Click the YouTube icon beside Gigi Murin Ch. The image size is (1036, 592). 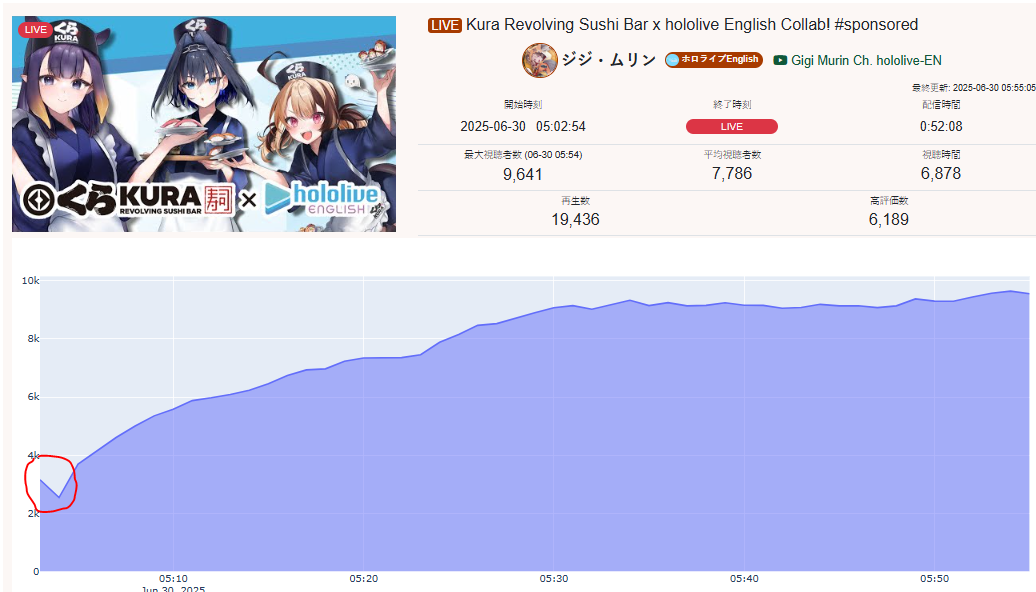[780, 60]
